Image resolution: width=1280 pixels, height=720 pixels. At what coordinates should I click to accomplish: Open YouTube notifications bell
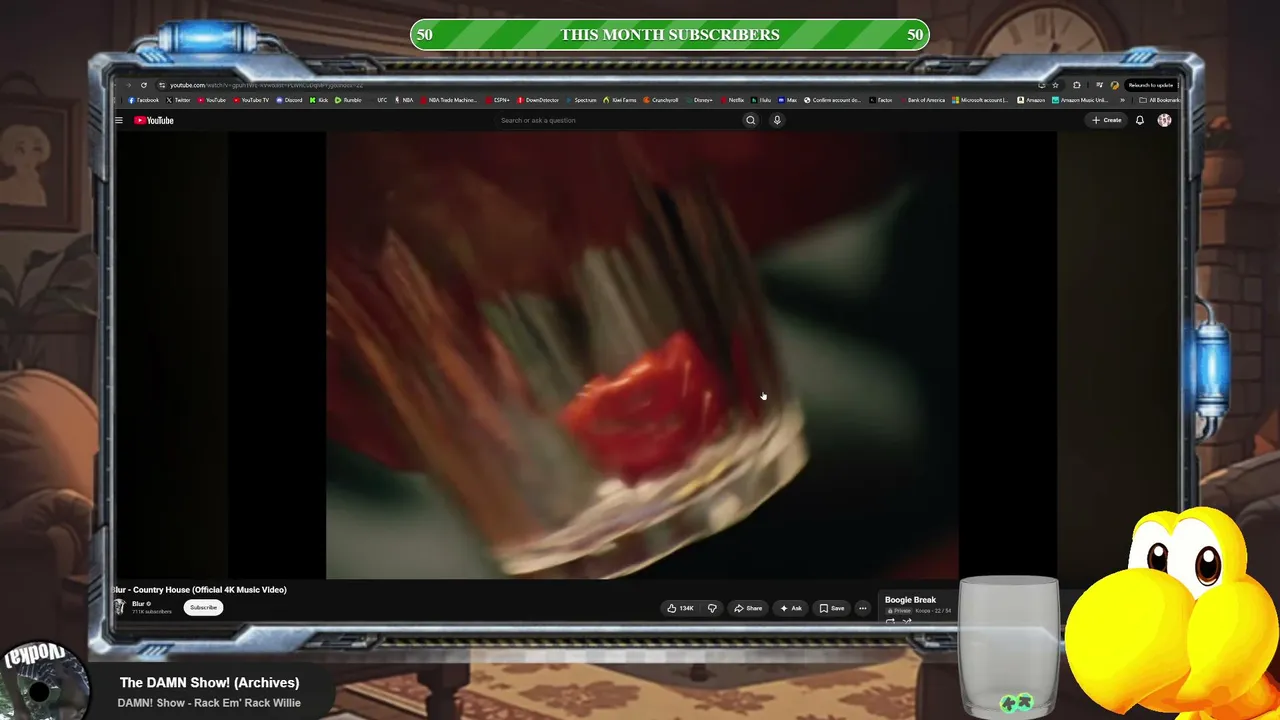click(1139, 120)
